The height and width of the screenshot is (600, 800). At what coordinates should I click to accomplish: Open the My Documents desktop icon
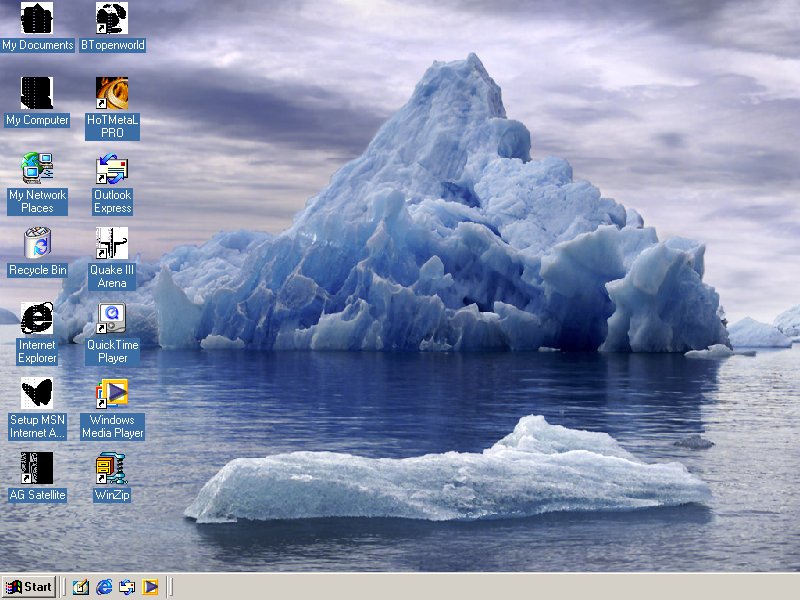(37, 19)
